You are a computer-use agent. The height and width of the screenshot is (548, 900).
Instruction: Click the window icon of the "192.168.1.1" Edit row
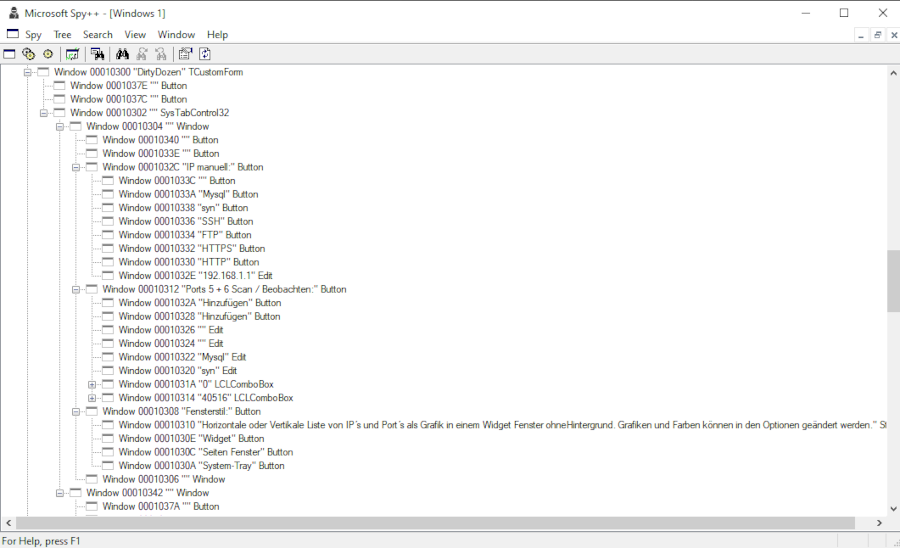(108, 275)
